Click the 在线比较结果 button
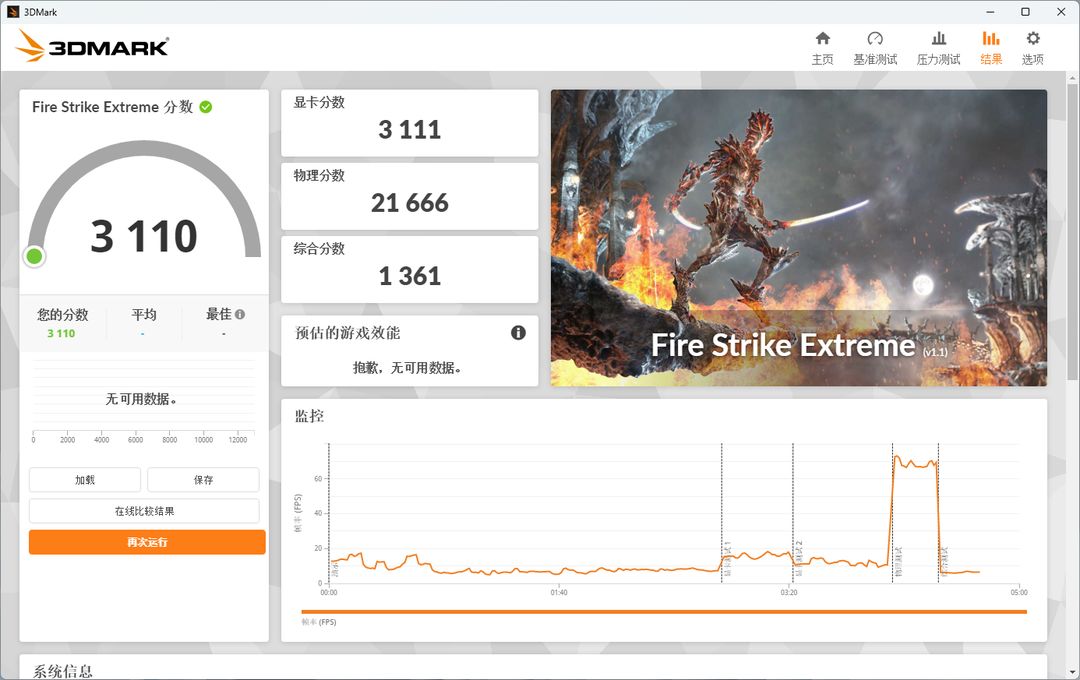The height and width of the screenshot is (680, 1080). point(144,511)
